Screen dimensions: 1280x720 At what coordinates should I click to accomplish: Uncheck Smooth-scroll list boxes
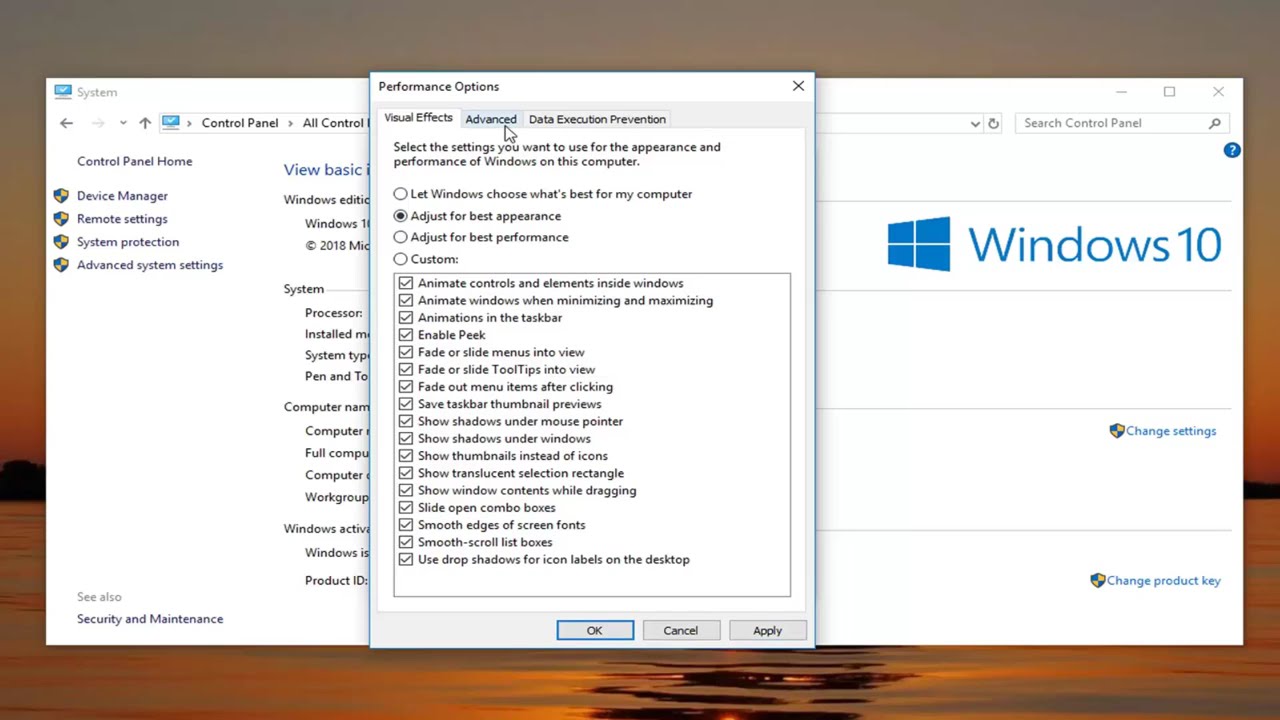(x=406, y=542)
